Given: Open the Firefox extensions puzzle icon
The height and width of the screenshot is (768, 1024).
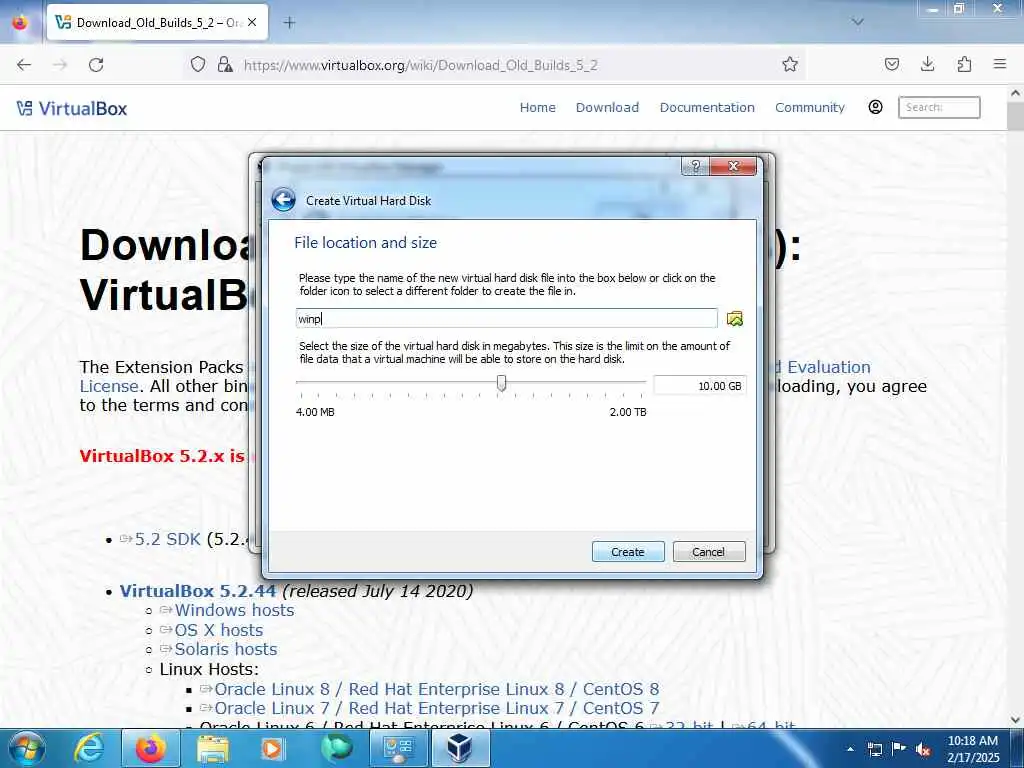Looking at the screenshot, I should [964, 64].
